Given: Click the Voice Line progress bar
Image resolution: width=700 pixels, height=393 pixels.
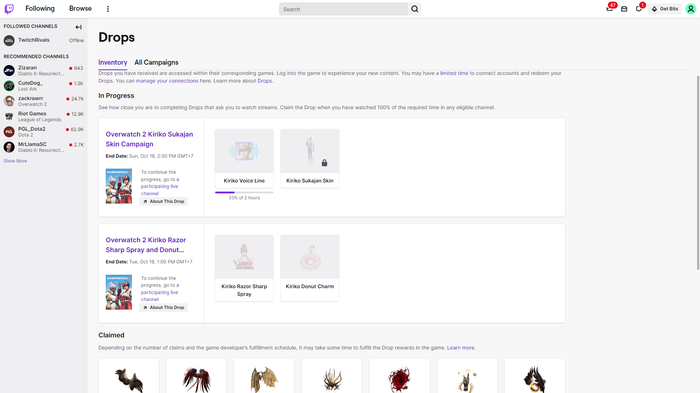Looking at the screenshot, I should coord(244,192).
